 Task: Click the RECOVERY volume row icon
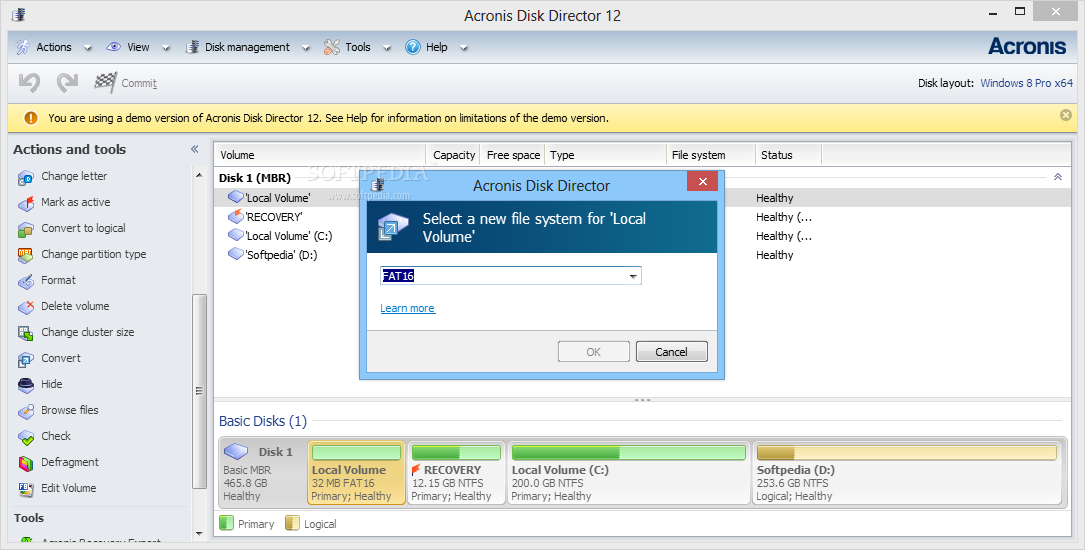pos(235,217)
